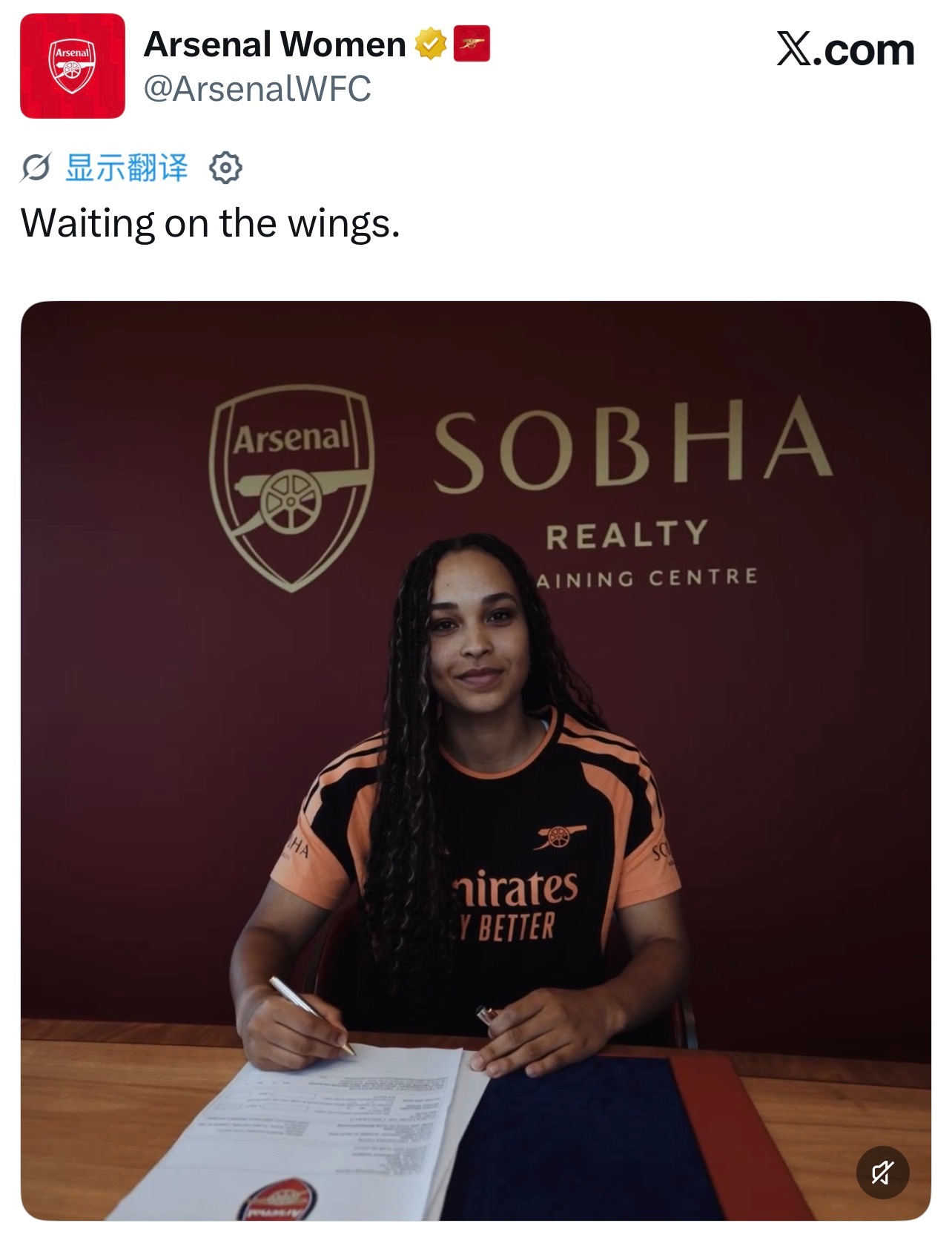Click the REALTY text in the video
The image size is (952, 1249).
[627, 535]
